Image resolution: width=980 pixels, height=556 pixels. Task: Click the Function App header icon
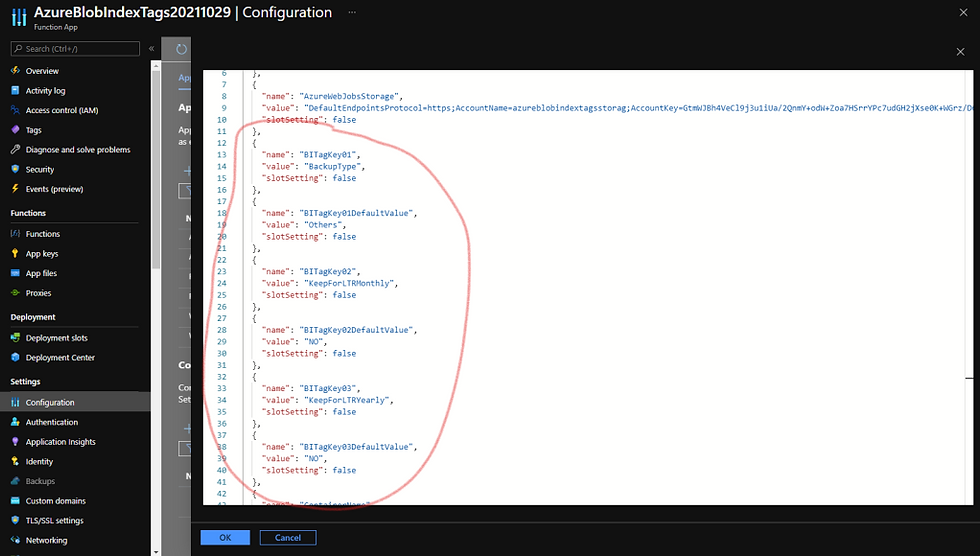[x=19, y=17]
